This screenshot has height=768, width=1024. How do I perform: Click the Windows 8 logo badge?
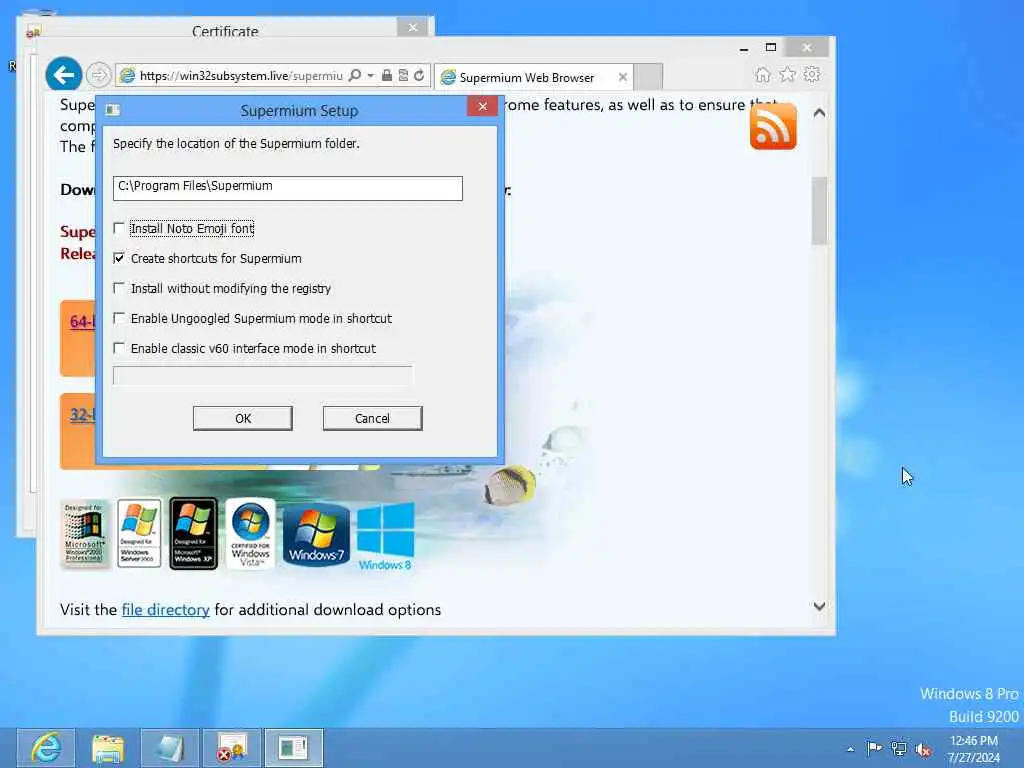pyautogui.click(x=385, y=537)
